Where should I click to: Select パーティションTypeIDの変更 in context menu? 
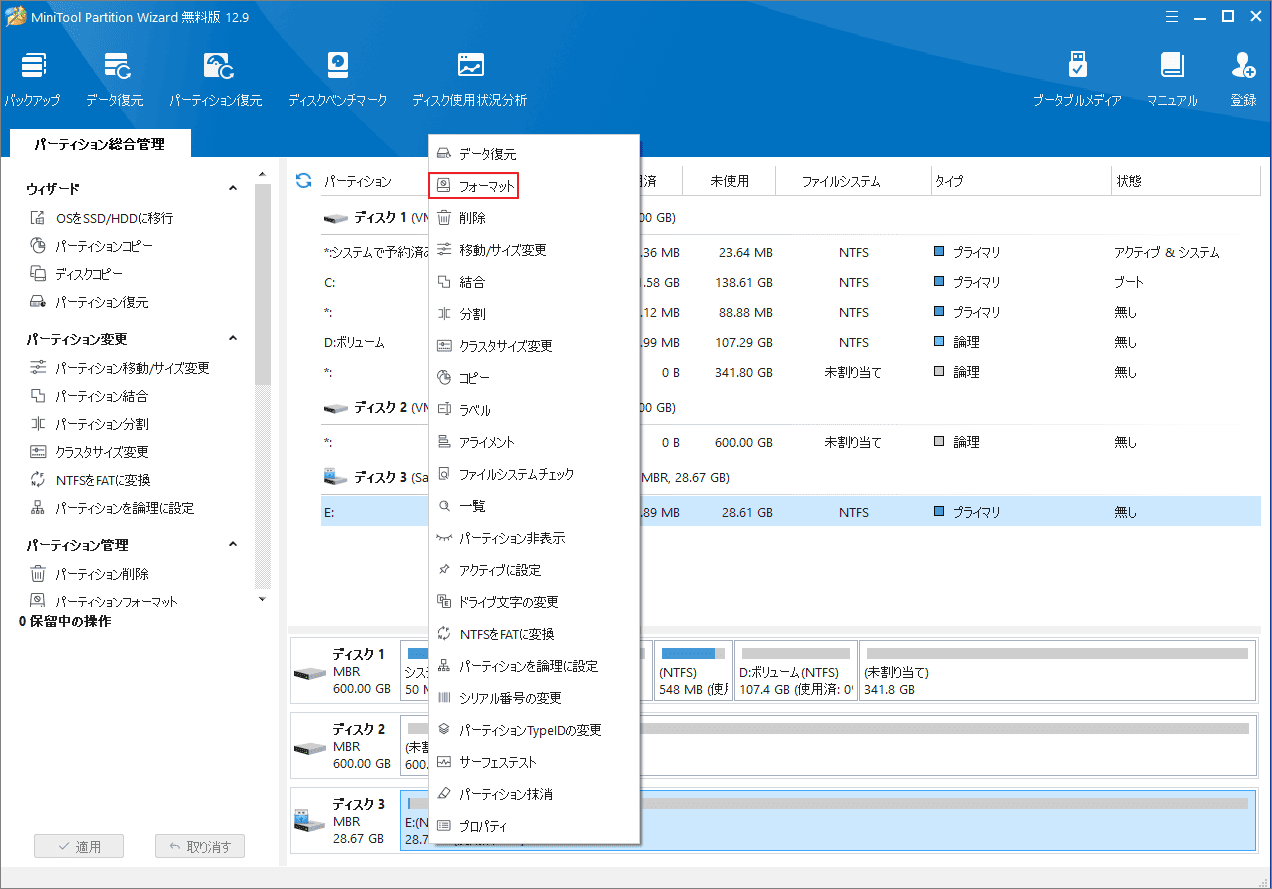point(534,730)
